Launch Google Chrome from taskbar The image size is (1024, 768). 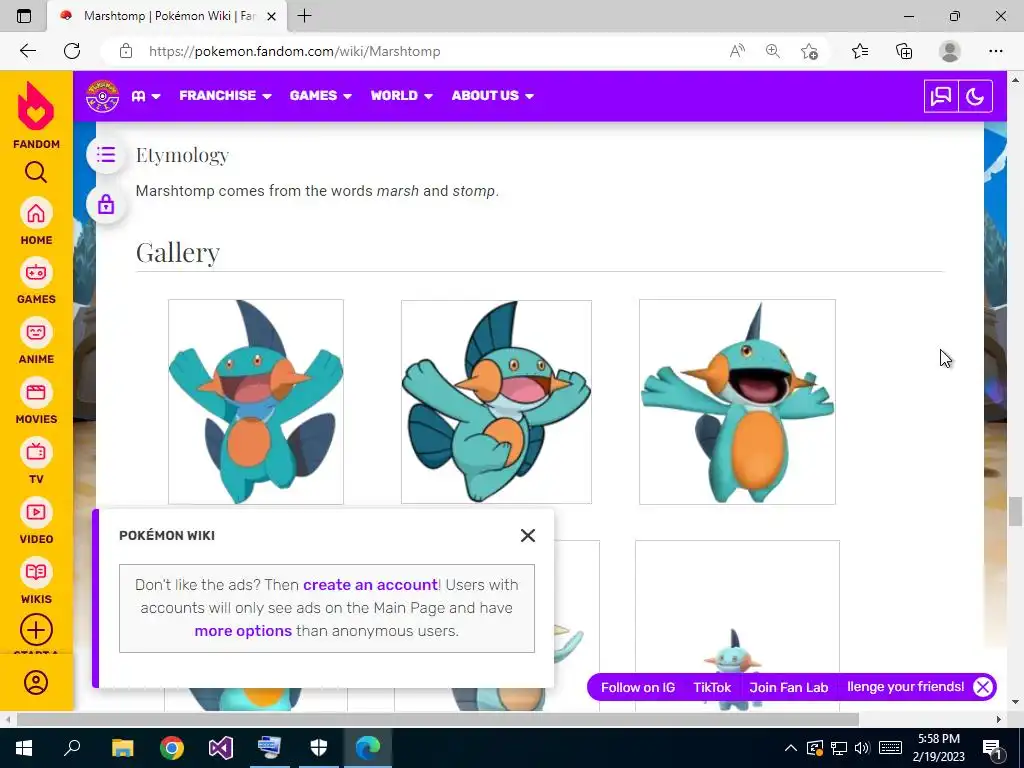(x=172, y=747)
